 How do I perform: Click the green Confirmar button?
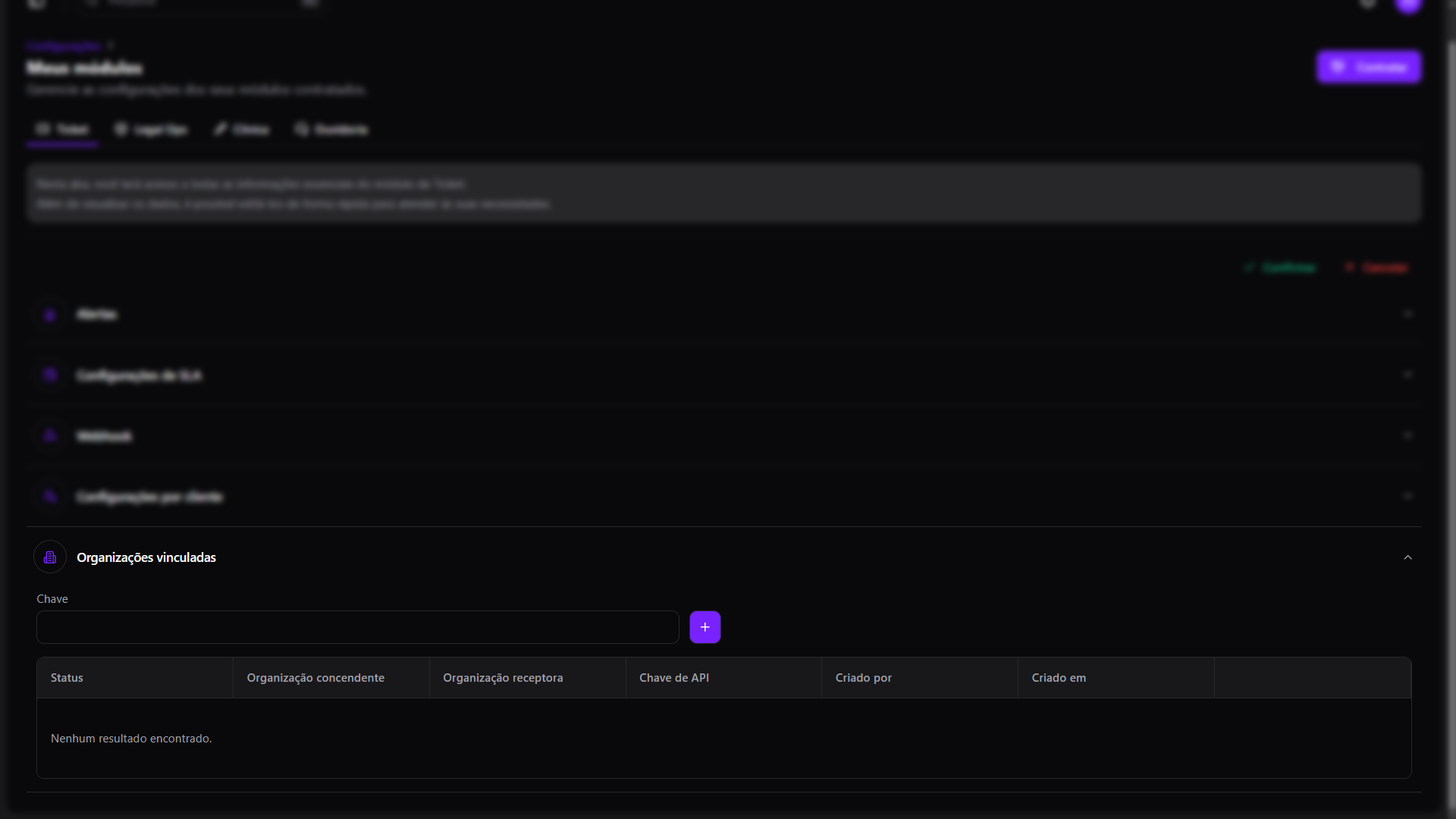1280,268
